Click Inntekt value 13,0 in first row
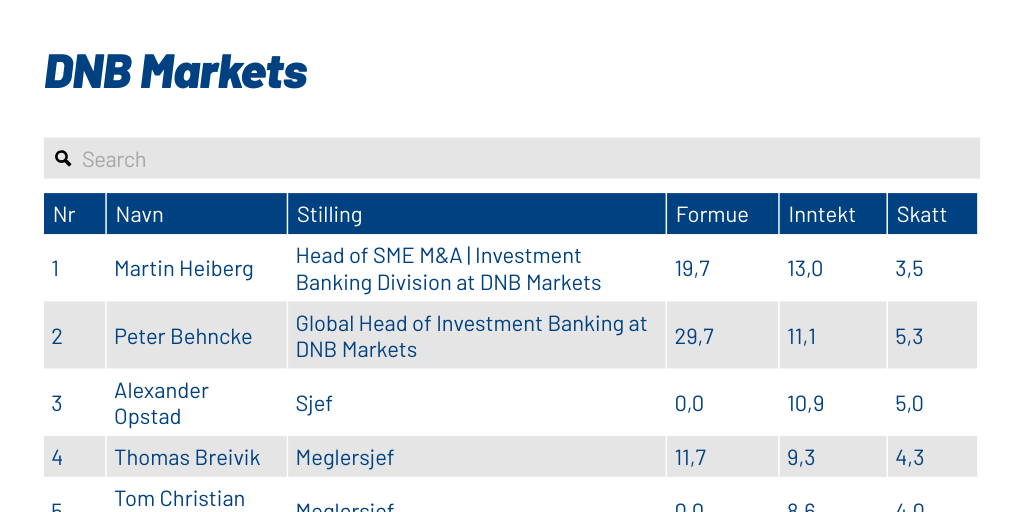 click(805, 269)
